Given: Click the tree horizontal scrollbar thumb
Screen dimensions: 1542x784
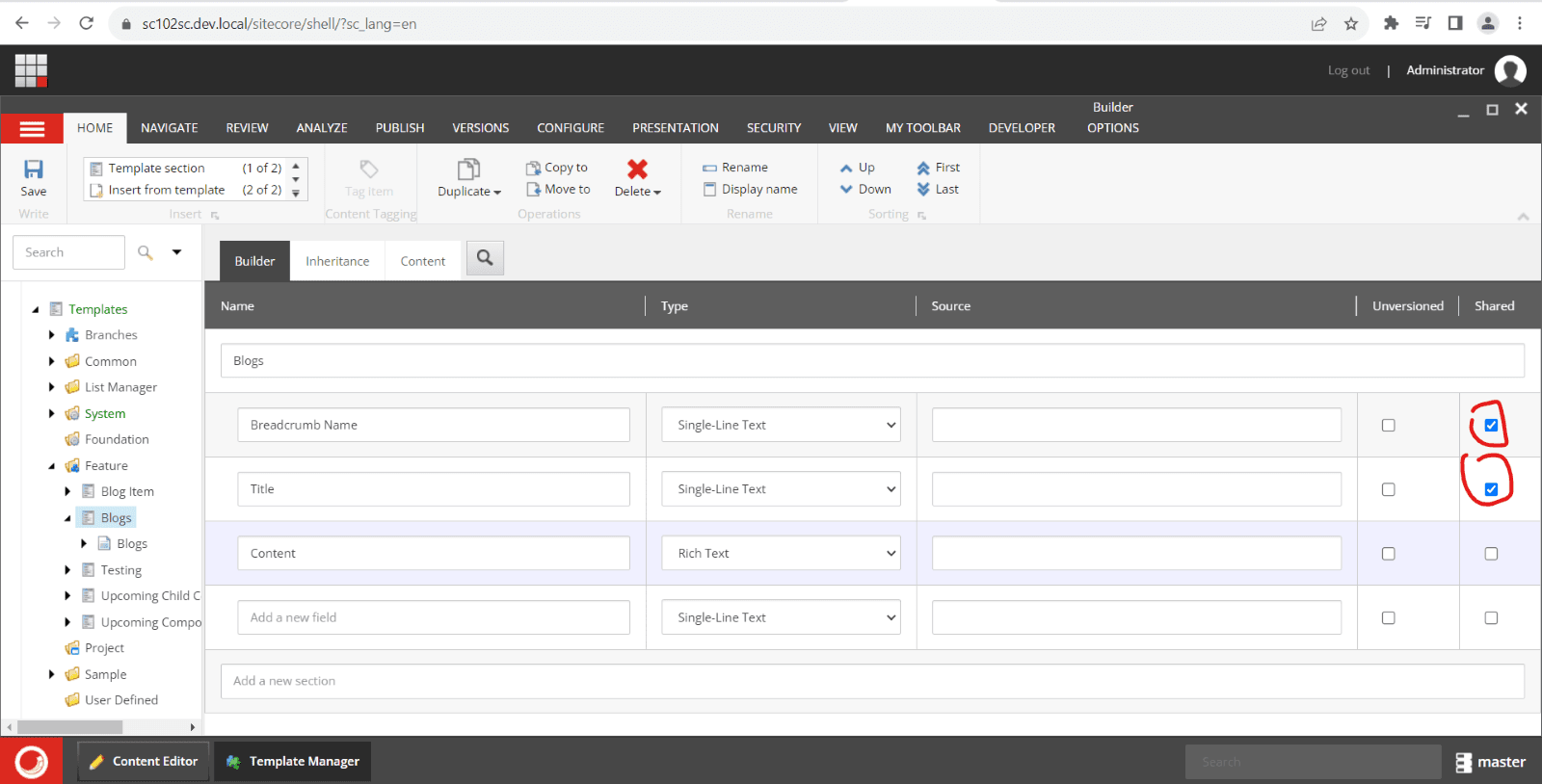Looking at the screenshot, I should pos(69,727).
